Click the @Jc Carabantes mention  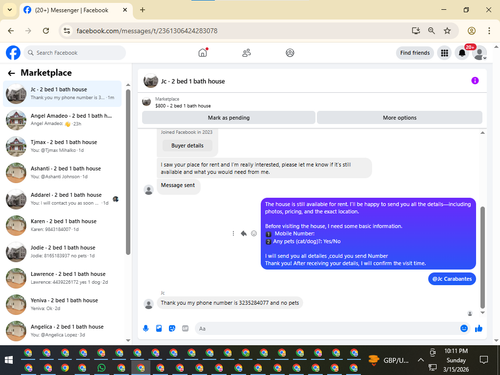[x=452, y=279]
